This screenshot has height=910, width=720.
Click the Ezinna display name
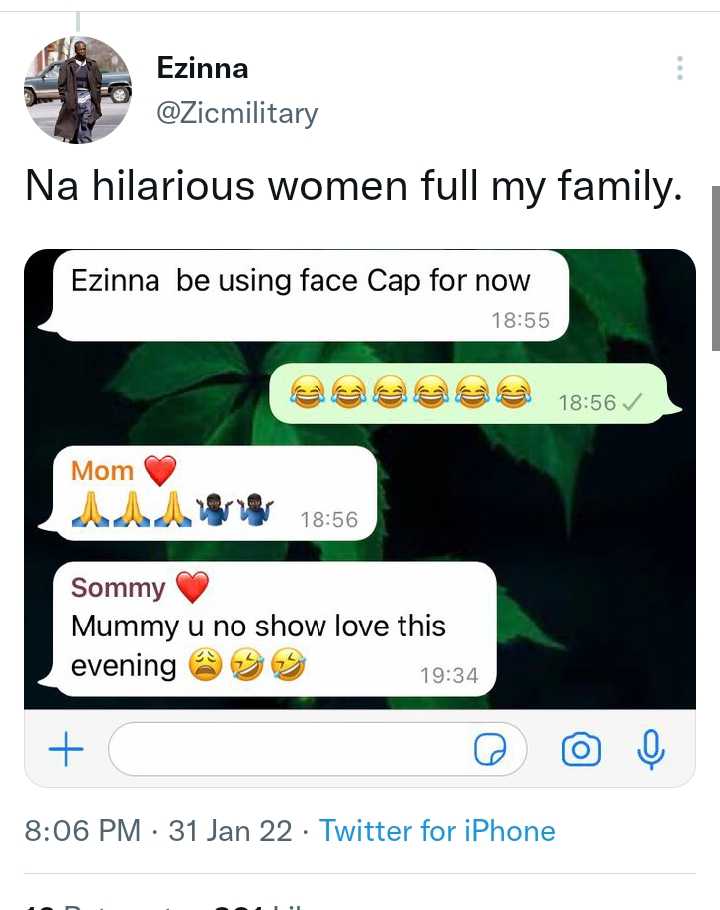click(x=202, y=68)
